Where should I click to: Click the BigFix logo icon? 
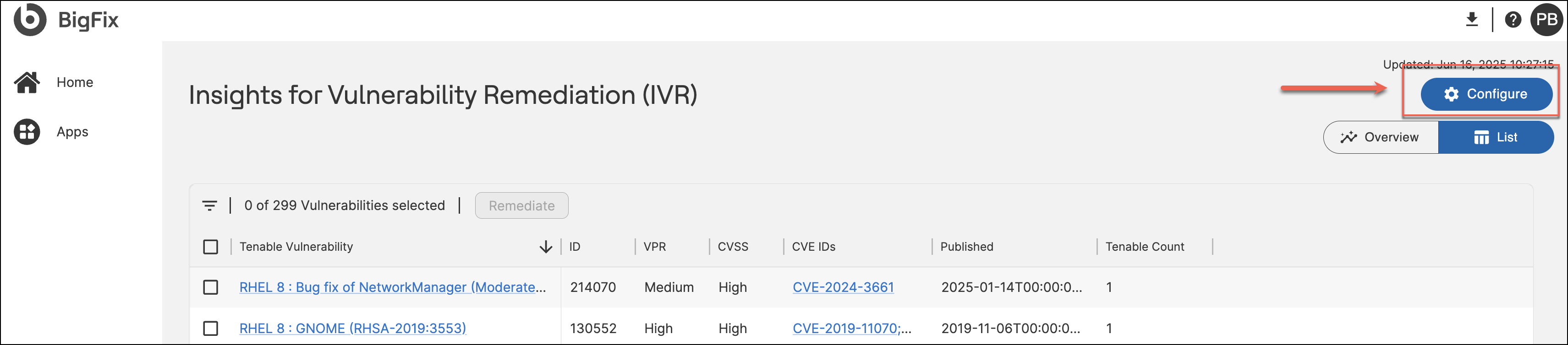coord(30,19)
